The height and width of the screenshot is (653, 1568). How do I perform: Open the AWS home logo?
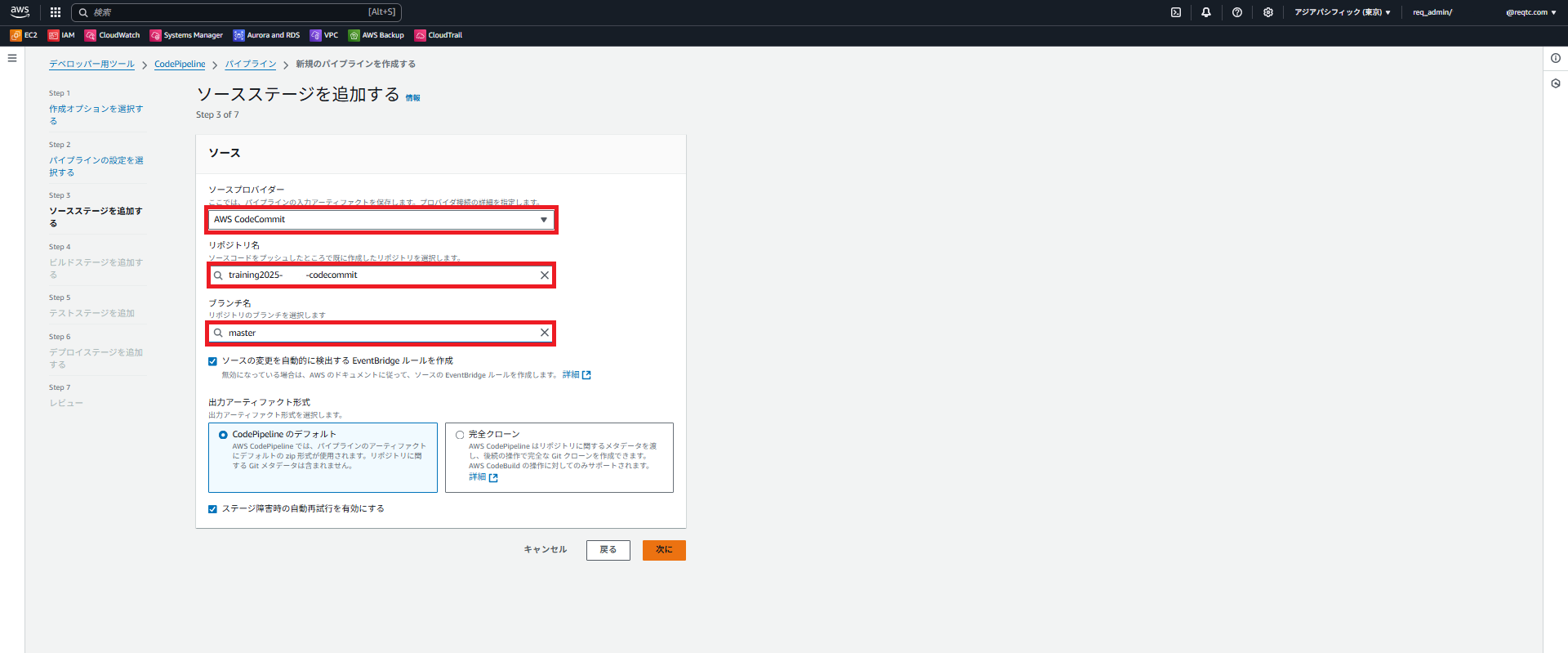(x=20, y=11)
